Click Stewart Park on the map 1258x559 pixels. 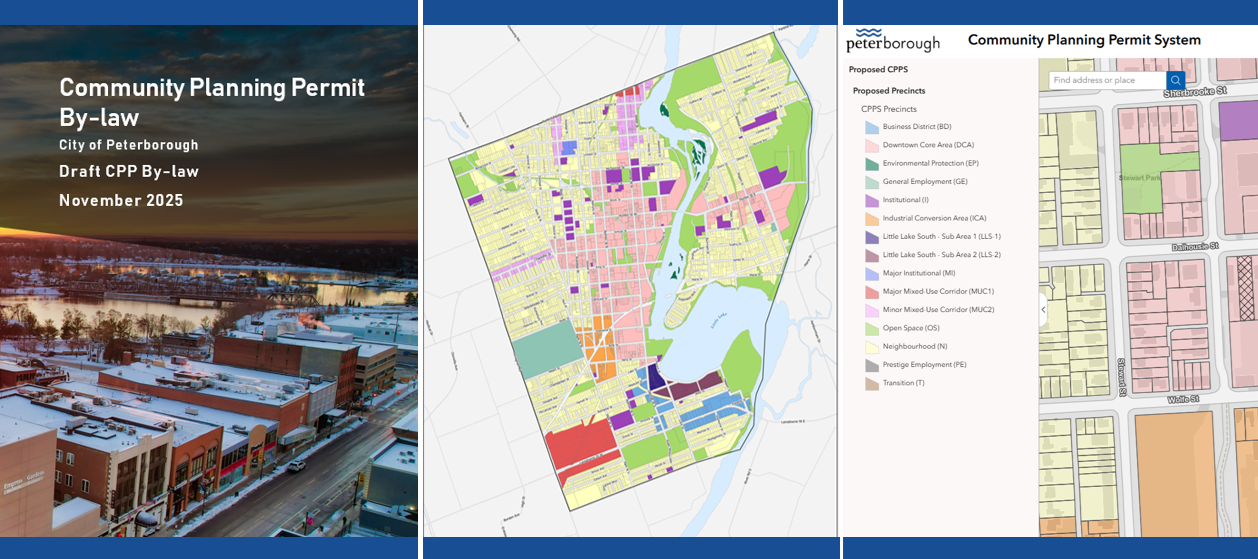[1141, 177]
